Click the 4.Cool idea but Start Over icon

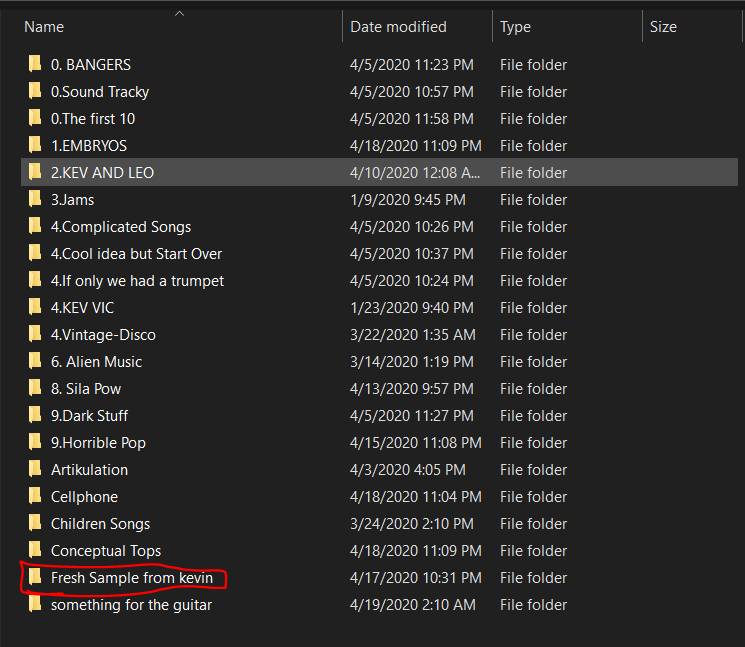tap(35, 253)
